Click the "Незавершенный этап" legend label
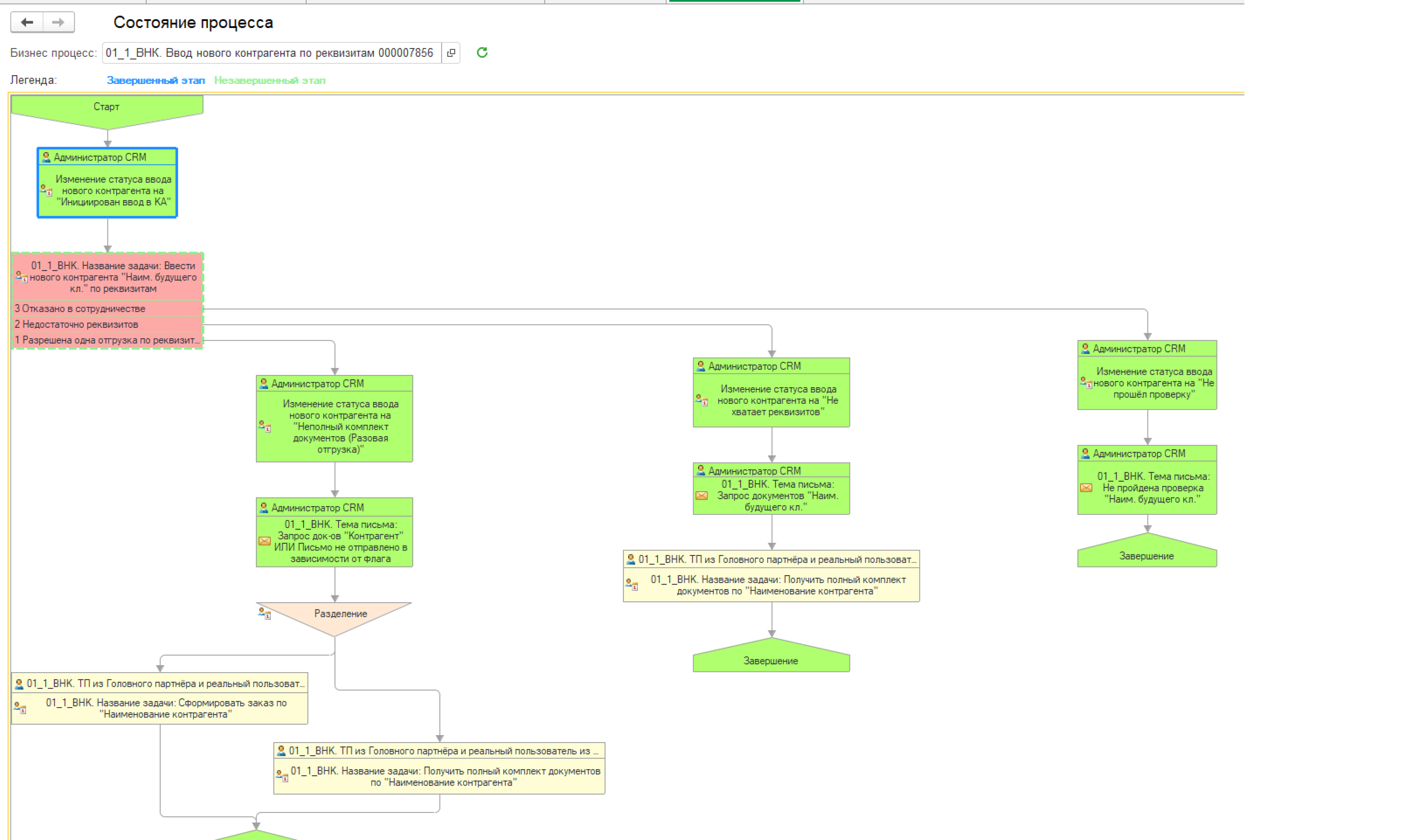Viewport: 1419px width, 840px height. pos(270,80)
